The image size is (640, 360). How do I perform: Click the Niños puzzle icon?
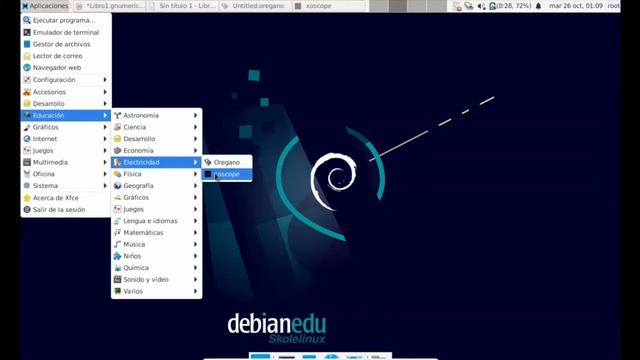click(118, 256)
